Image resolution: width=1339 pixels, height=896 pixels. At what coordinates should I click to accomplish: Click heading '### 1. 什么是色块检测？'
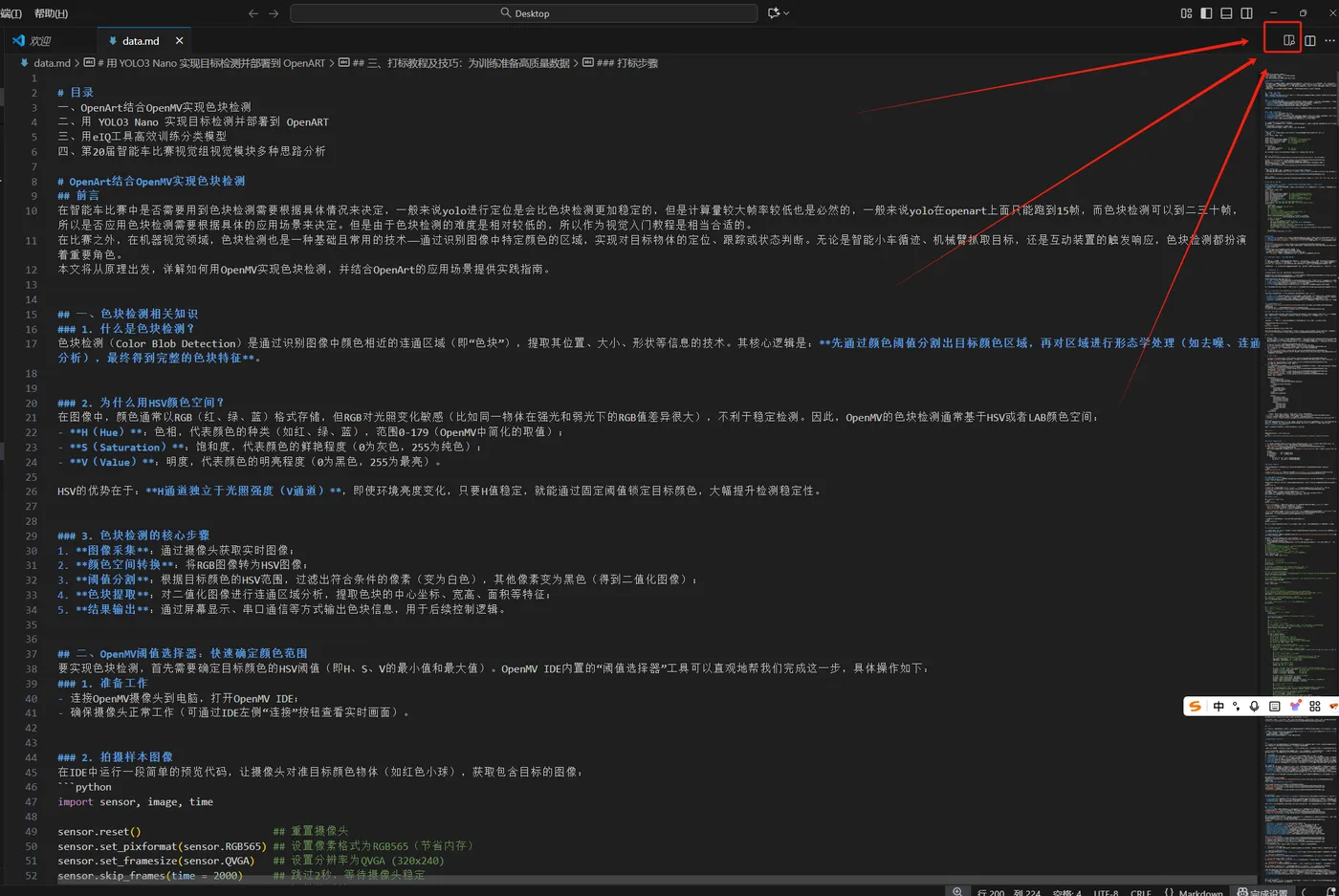[x=125, y=328]
